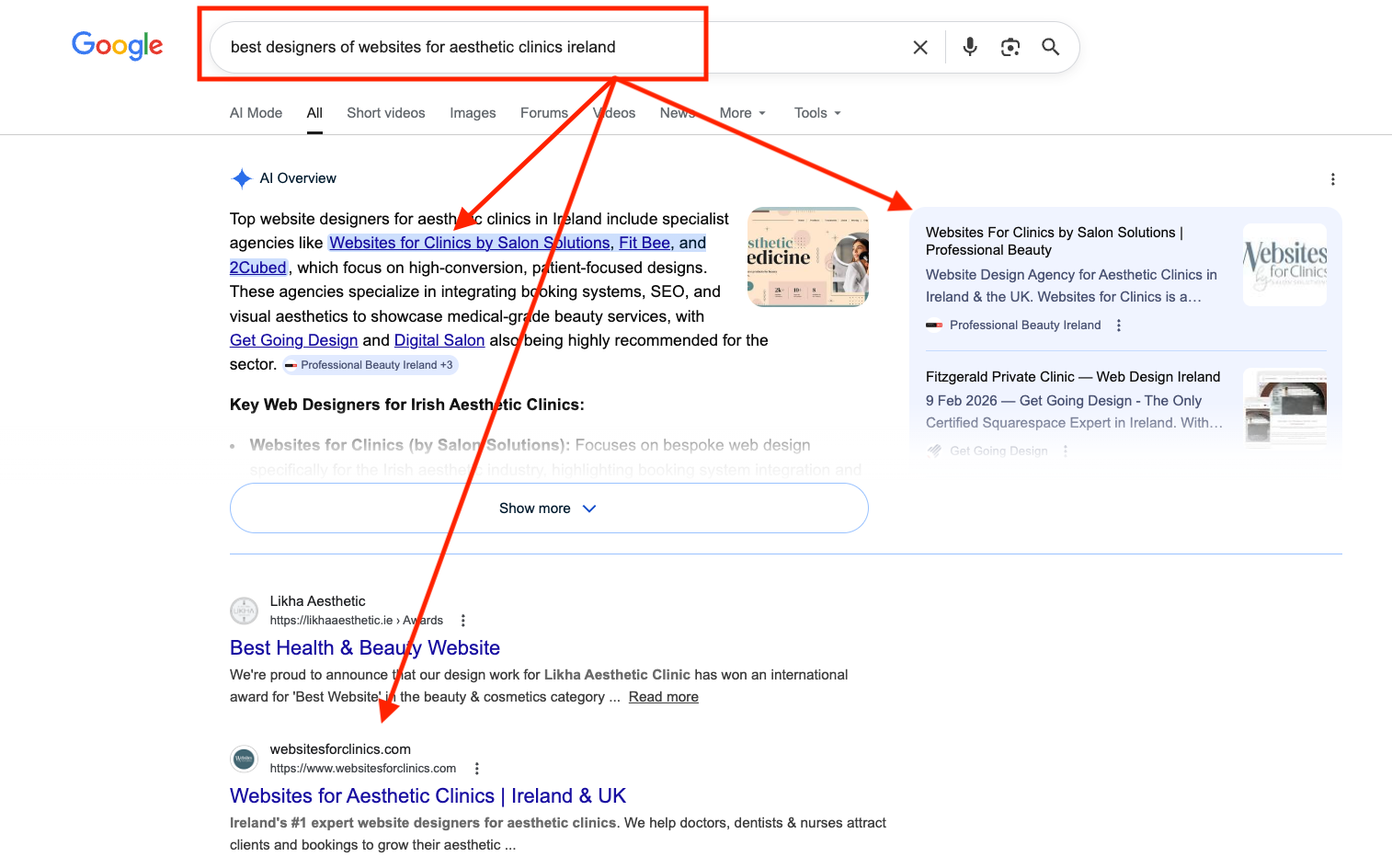The width and height of the screenshot is (1392, 868).
Task: Click the magnifying glass search button
Action: coord(1051,47)
